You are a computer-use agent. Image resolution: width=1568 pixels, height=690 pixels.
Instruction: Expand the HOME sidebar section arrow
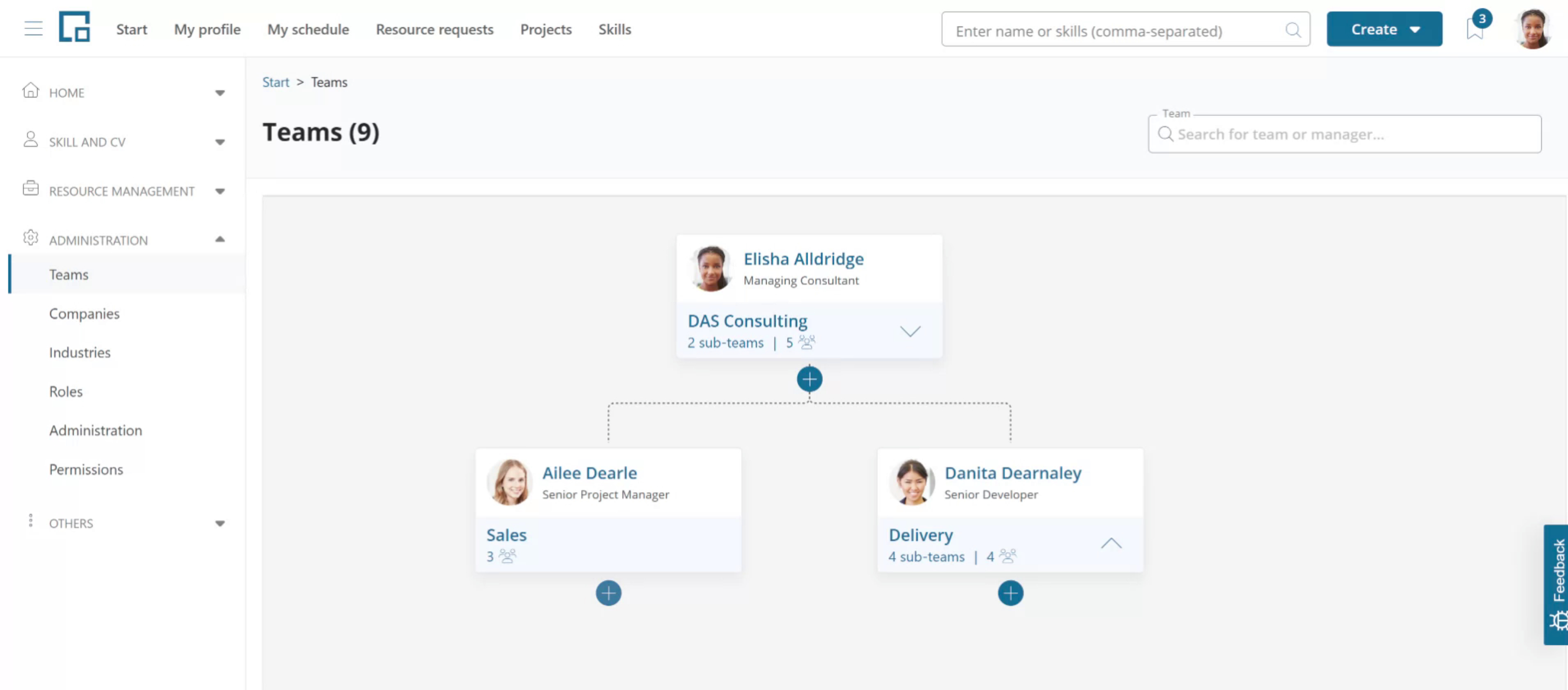pyautogui.click(x=220, y=93)
